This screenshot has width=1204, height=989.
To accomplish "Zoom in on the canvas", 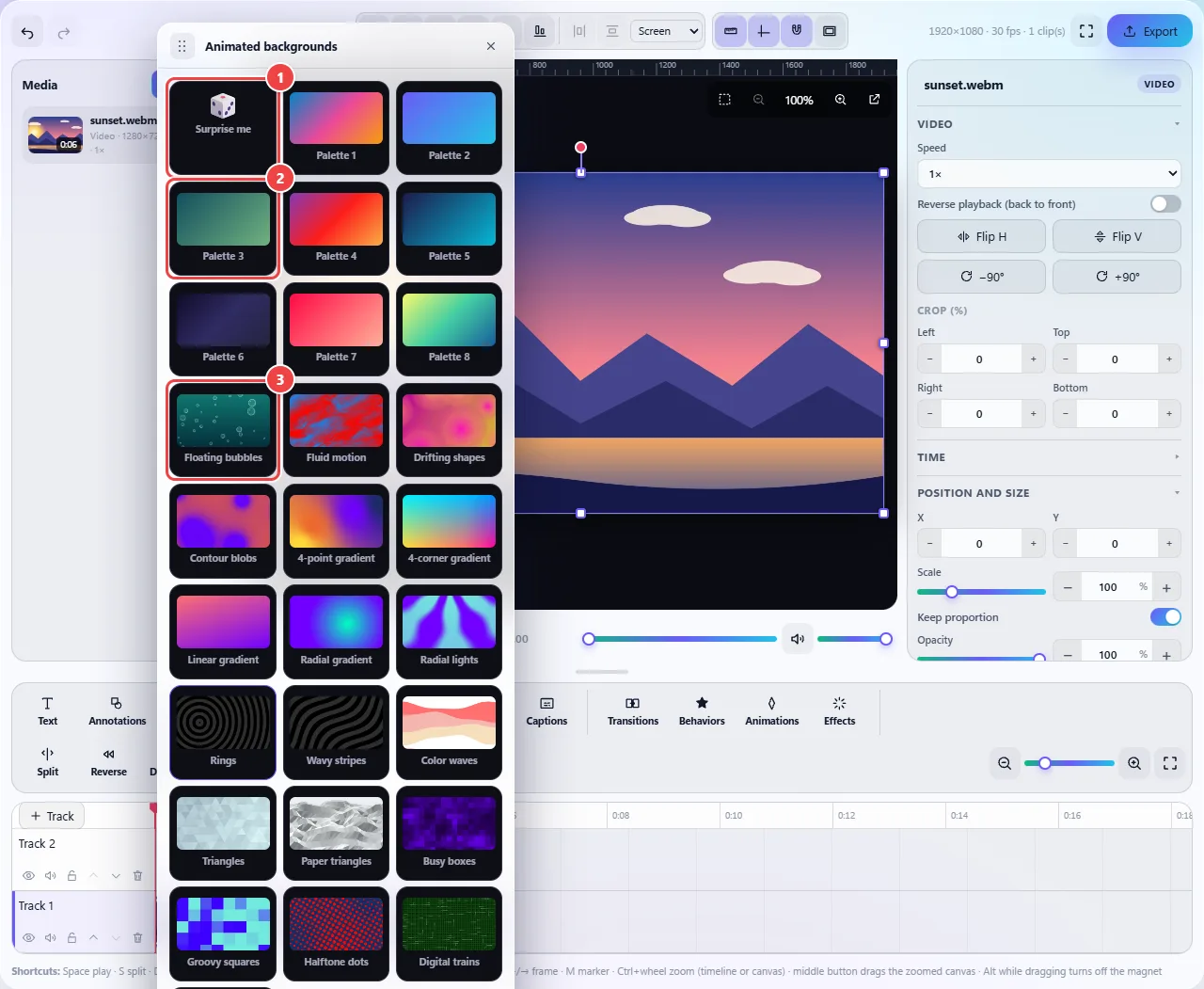I will tap(840, 100).
